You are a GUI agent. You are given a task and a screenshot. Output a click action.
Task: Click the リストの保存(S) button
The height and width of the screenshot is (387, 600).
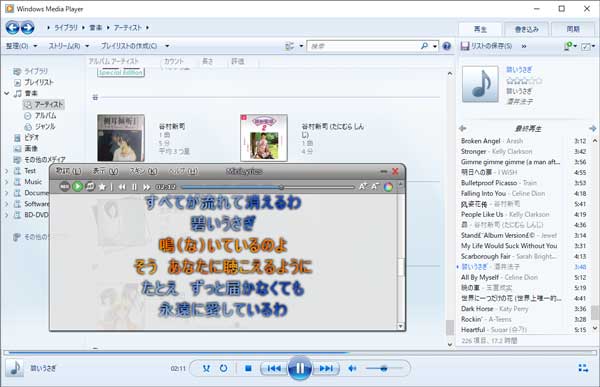coord(486,46)
